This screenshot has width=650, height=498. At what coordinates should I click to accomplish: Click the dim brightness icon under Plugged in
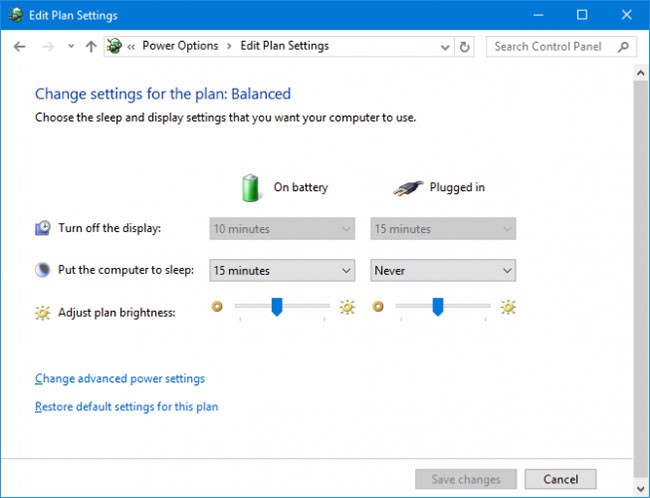tap(378, 307)
